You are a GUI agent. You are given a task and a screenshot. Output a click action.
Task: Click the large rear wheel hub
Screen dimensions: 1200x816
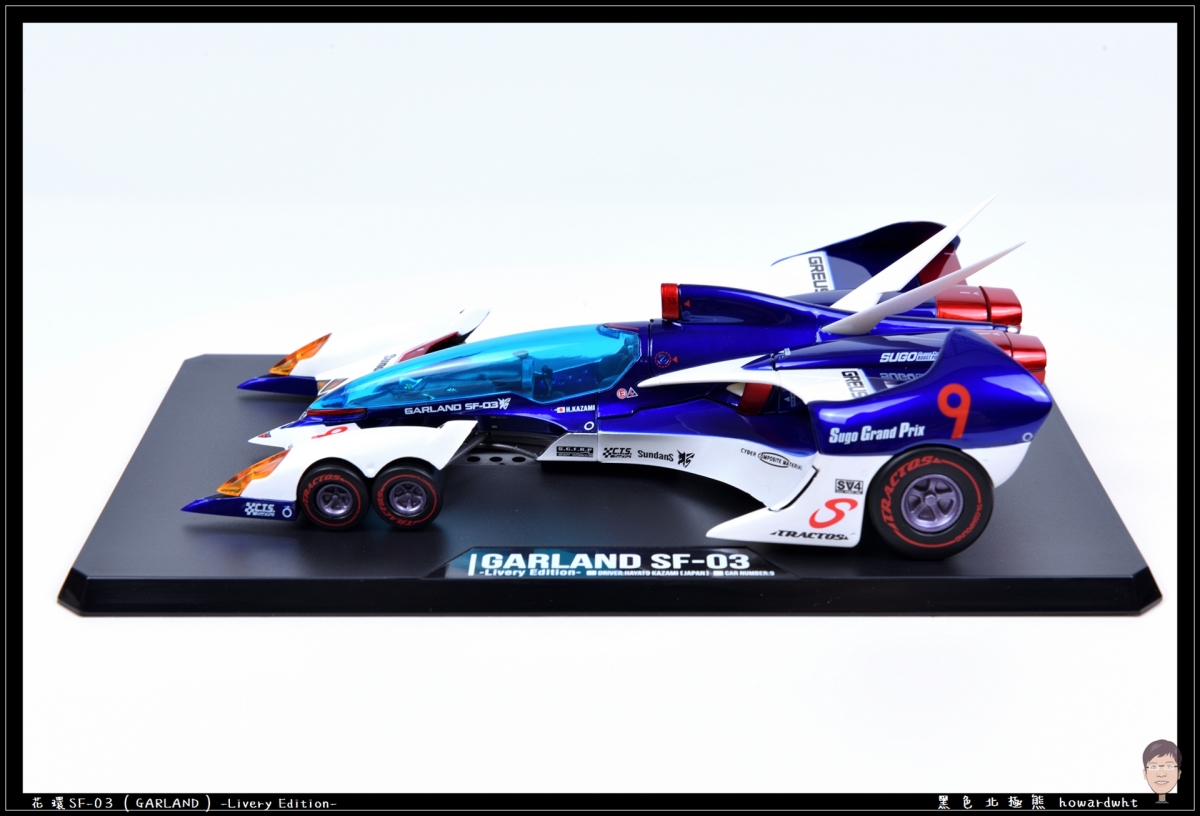[930, 503]
